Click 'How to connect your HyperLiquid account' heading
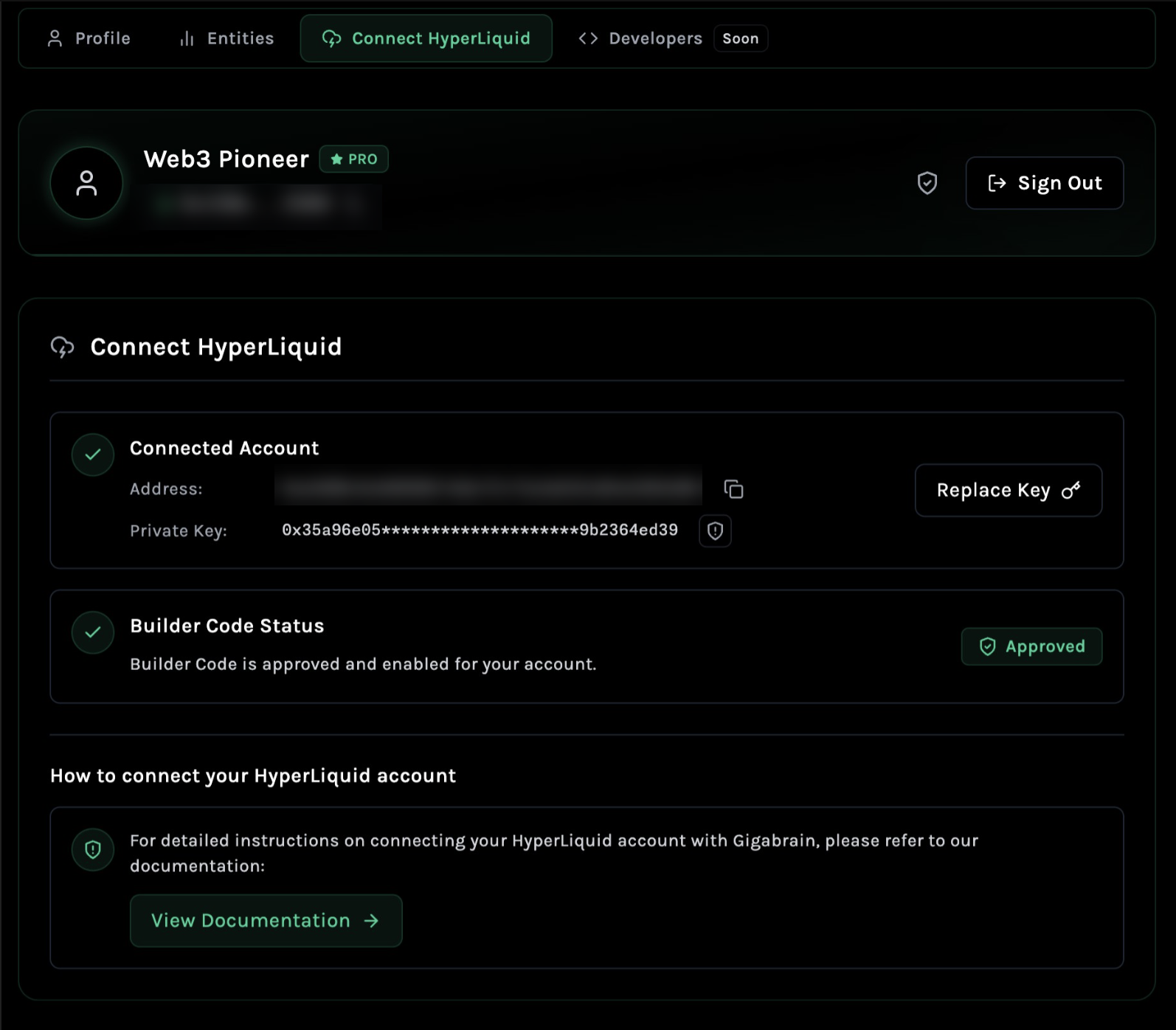The width and height of the screenshot is (1176, 1030). pos(253,775)
